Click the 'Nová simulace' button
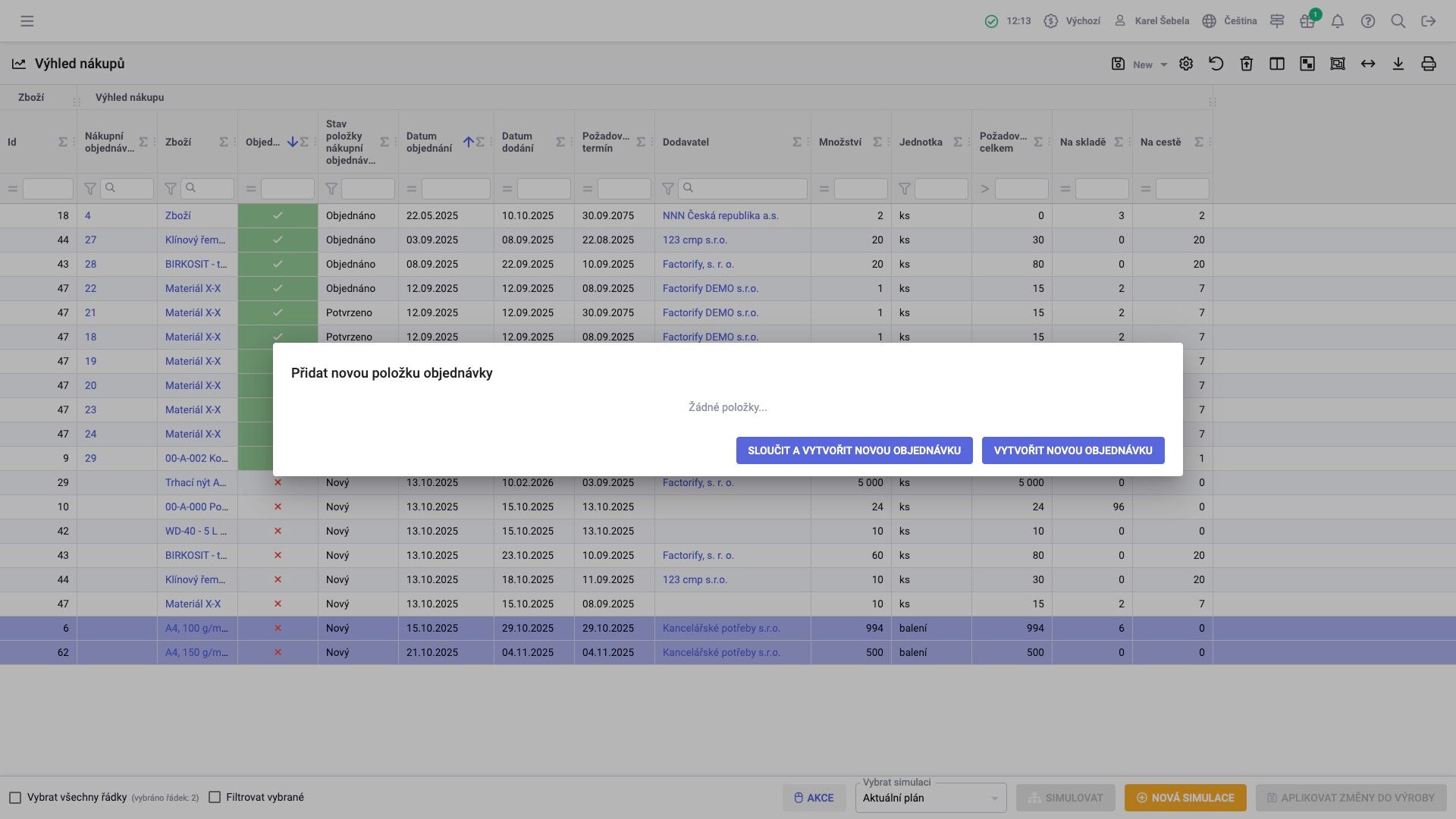Screen dimensions: 1456x819 [x=1185, y=798]
